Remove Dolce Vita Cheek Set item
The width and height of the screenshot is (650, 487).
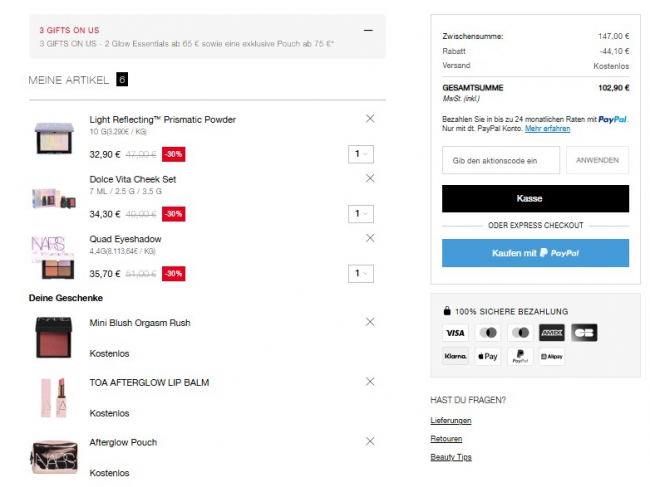[x=370, y=178]
